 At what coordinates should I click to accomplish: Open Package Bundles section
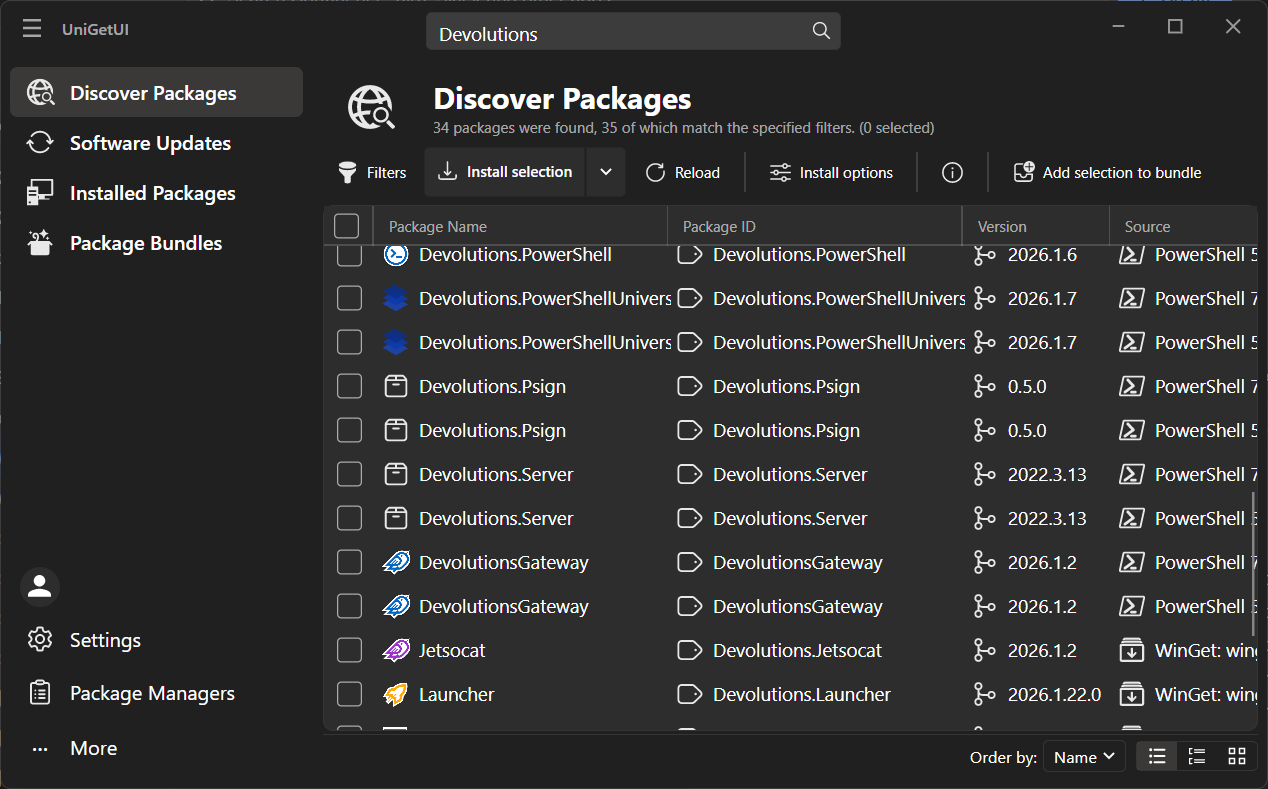pos(156,243)
